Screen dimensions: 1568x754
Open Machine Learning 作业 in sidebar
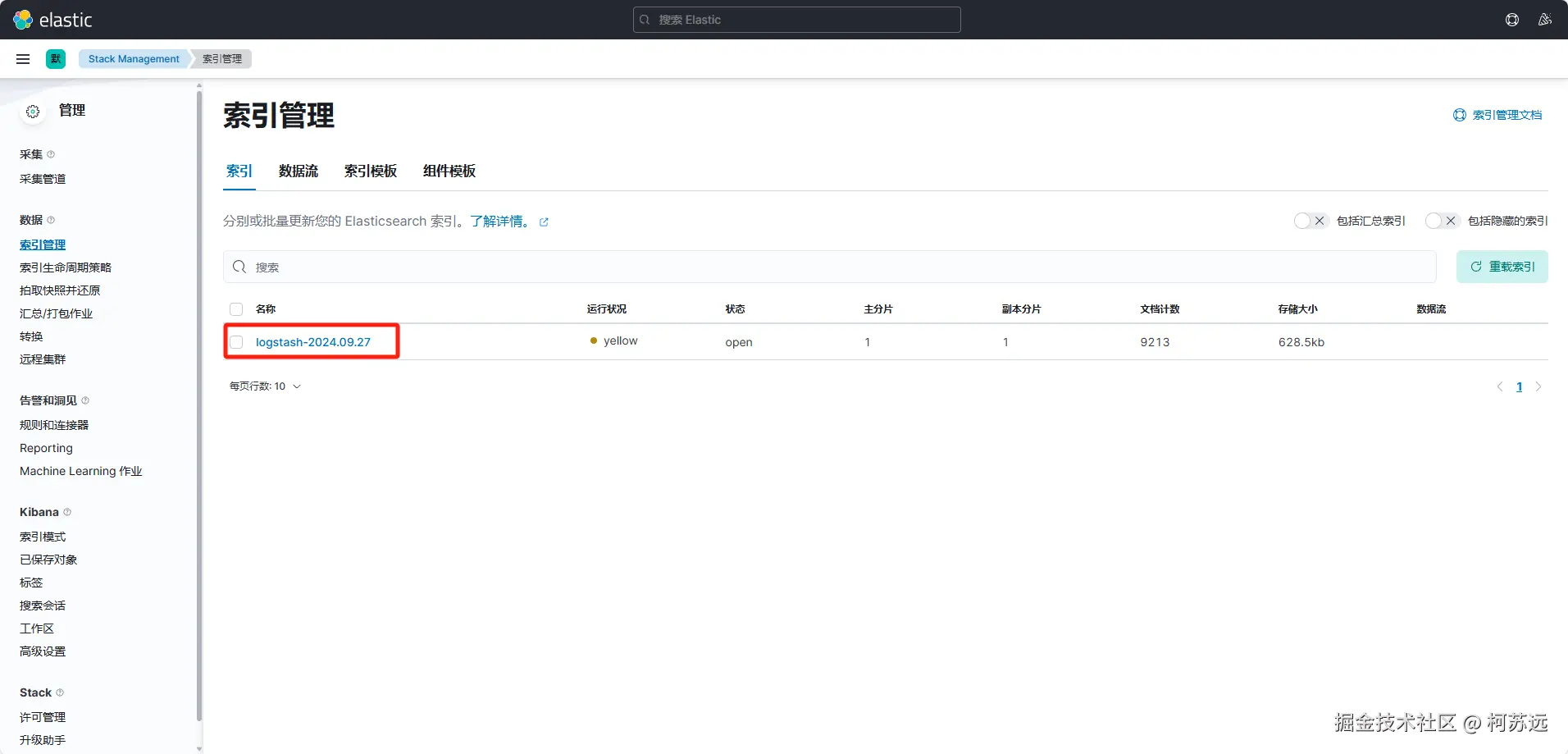[81, 471]
